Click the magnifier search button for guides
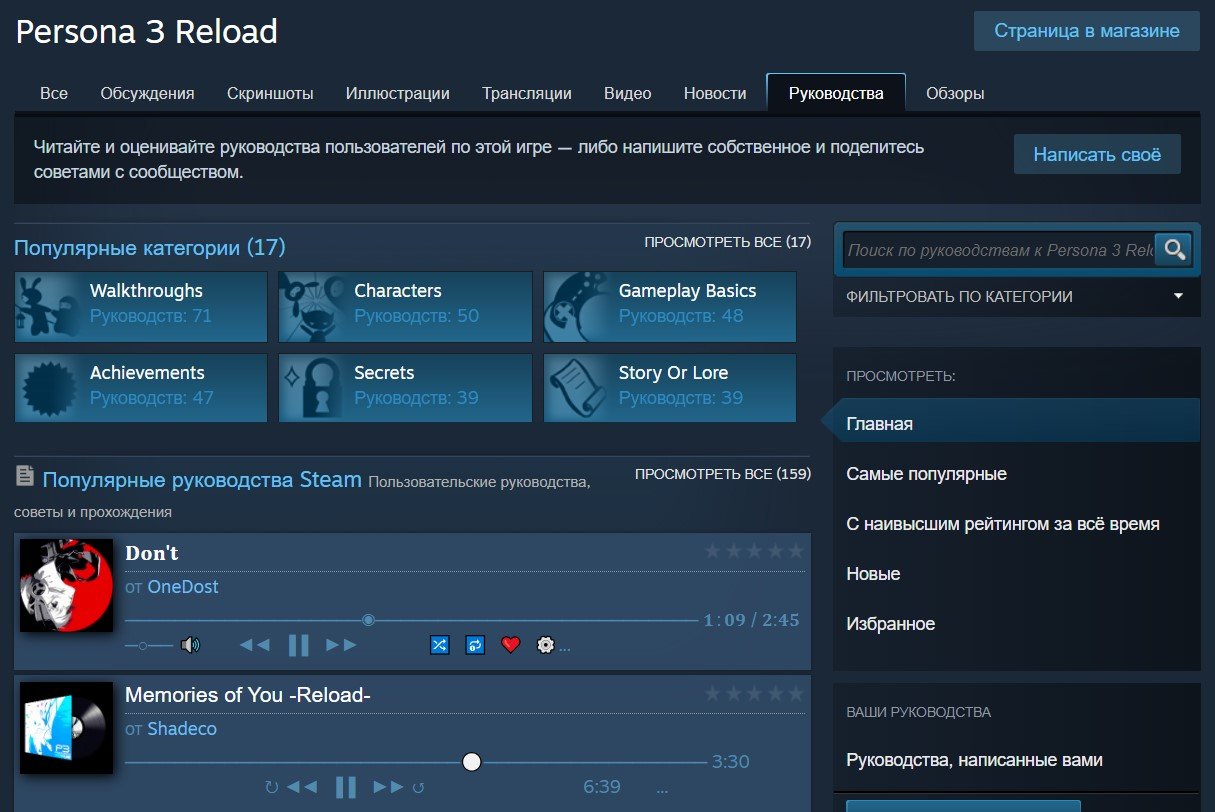This screenshot has height=812, width=1215. click(x=1174, y=249)
